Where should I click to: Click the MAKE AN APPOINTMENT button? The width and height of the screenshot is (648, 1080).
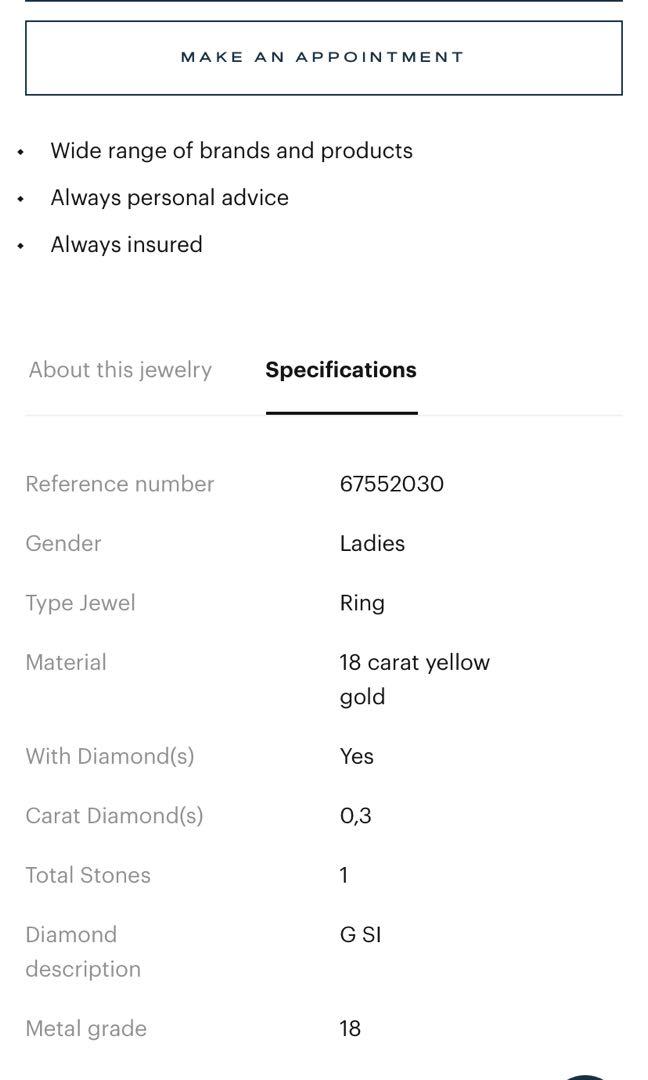(322, 57)
